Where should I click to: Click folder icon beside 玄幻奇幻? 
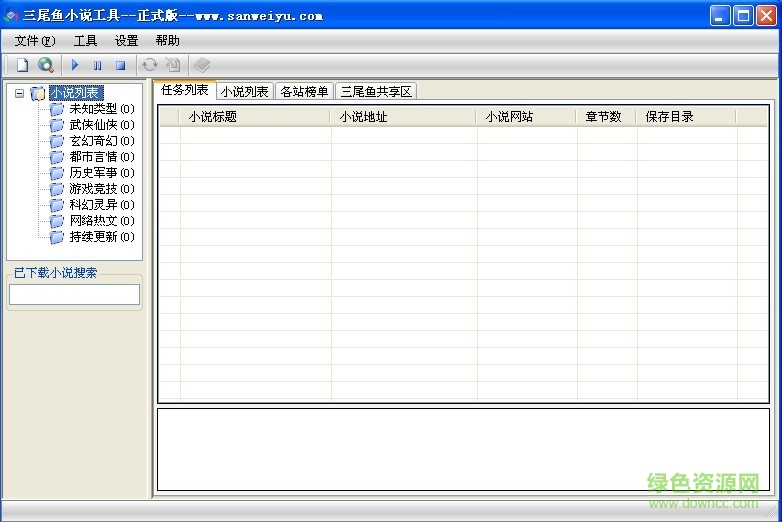click(x=57, y=141)
